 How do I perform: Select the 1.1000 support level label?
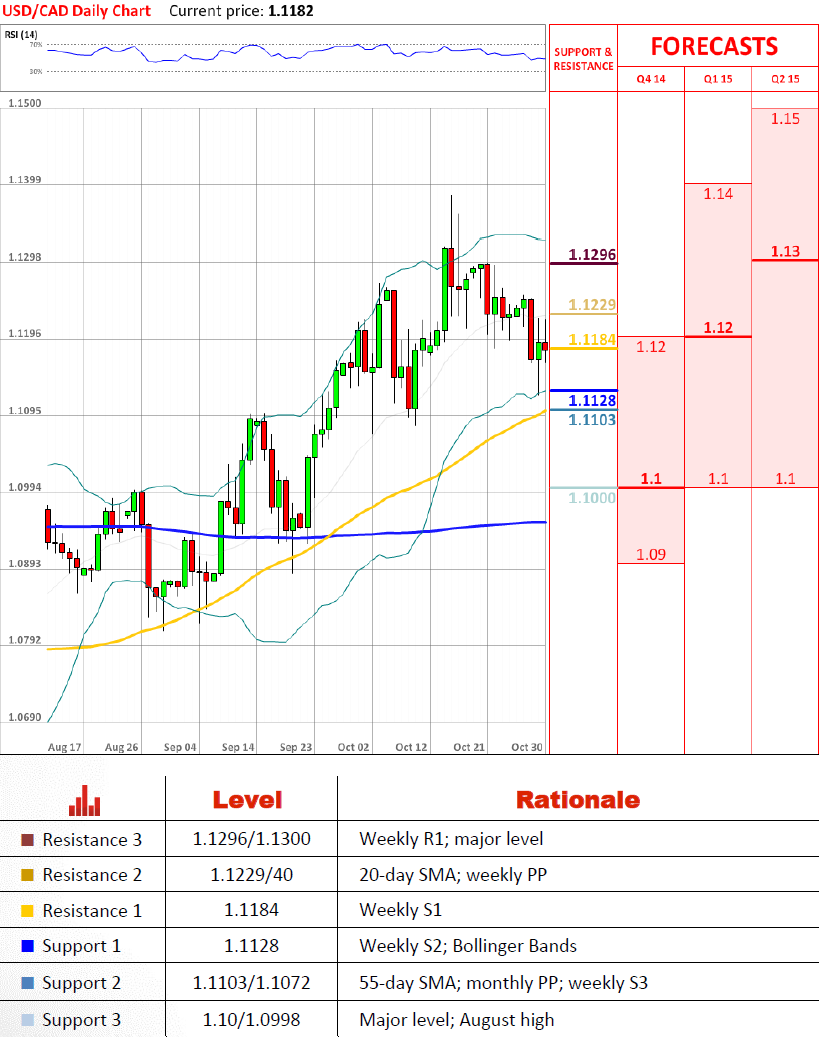pos(592,497)
